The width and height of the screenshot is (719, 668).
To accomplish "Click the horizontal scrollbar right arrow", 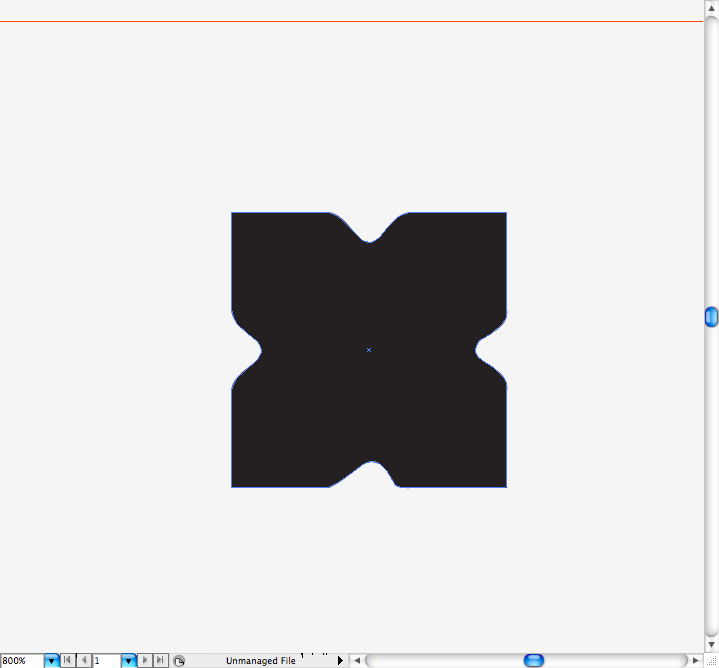I will click(x=696, y=661).
